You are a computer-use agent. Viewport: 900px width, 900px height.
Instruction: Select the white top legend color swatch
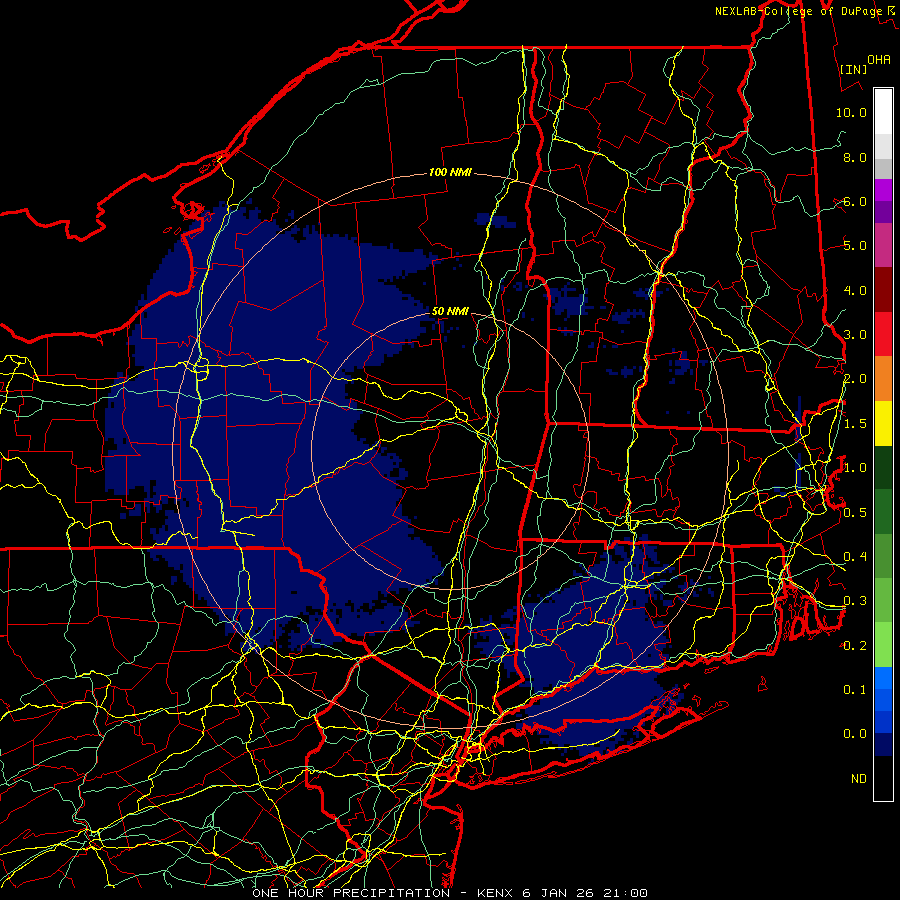(883, 112)
